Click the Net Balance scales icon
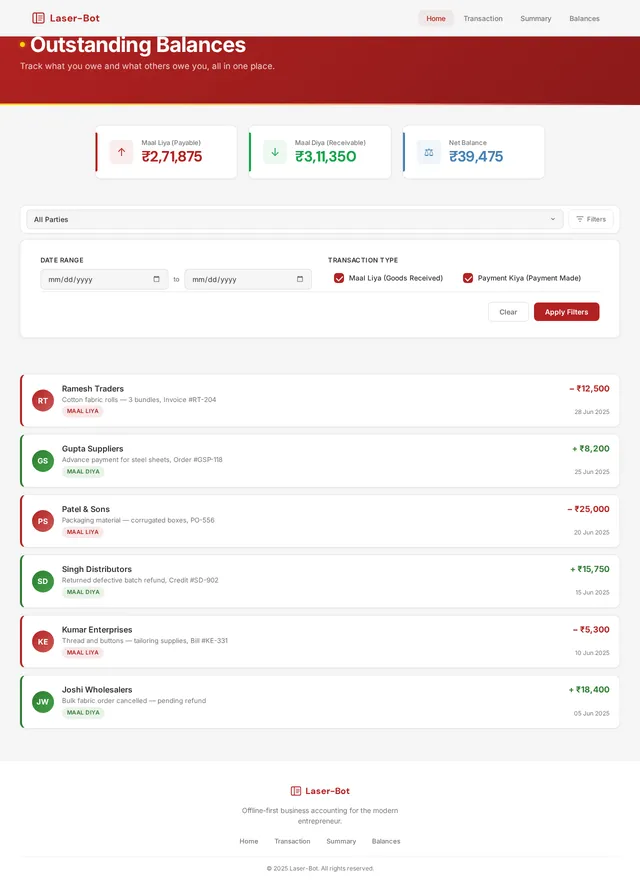 [x=429, y=152]
